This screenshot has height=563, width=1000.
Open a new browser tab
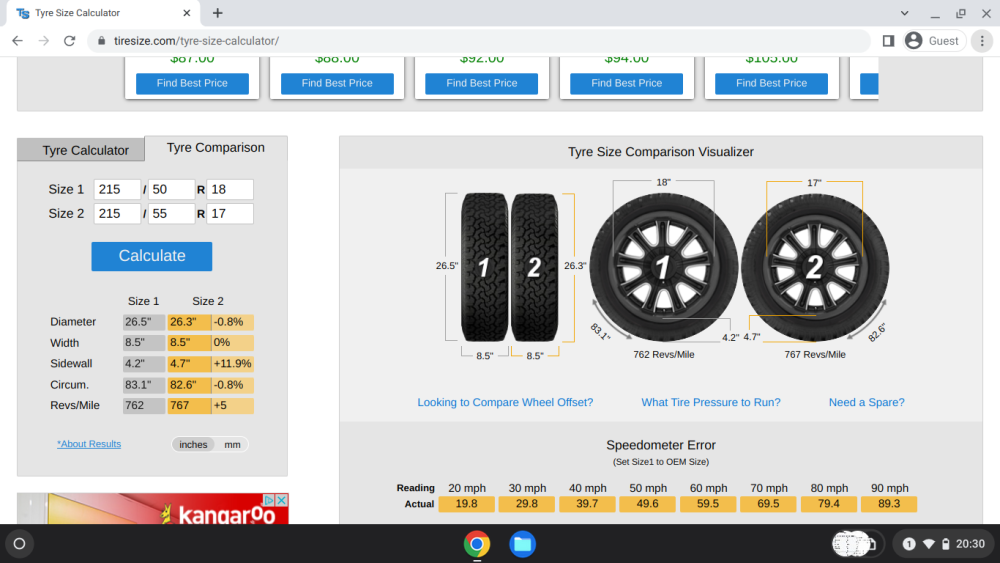point(217,13)
